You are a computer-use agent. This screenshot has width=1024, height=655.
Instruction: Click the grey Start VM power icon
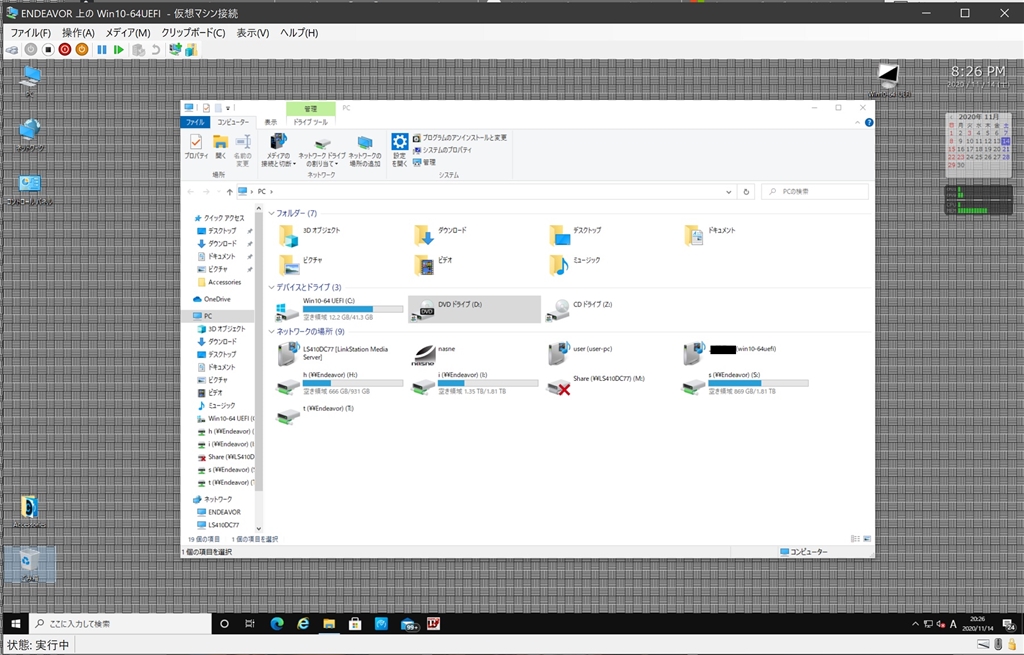(x=31, y=50)
